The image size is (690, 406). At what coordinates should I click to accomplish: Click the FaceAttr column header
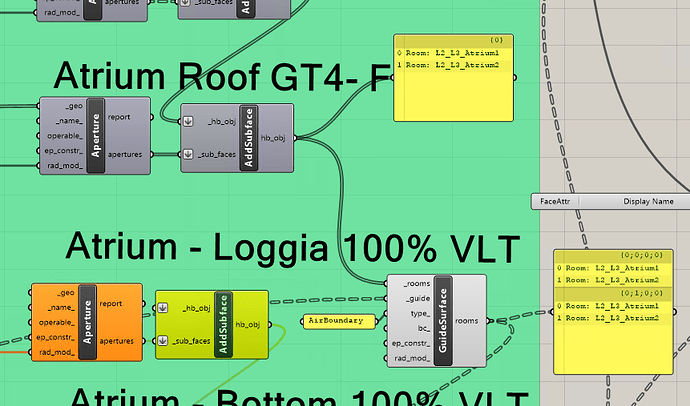coord(555,201)
